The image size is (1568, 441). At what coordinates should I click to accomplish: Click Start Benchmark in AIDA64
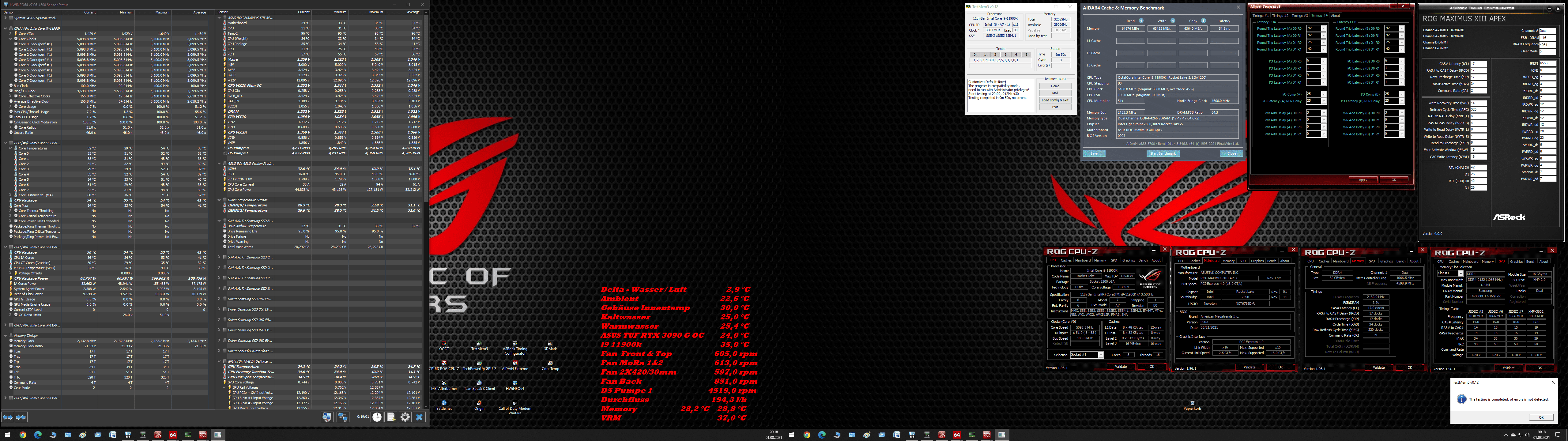(x=1163, y=153)
